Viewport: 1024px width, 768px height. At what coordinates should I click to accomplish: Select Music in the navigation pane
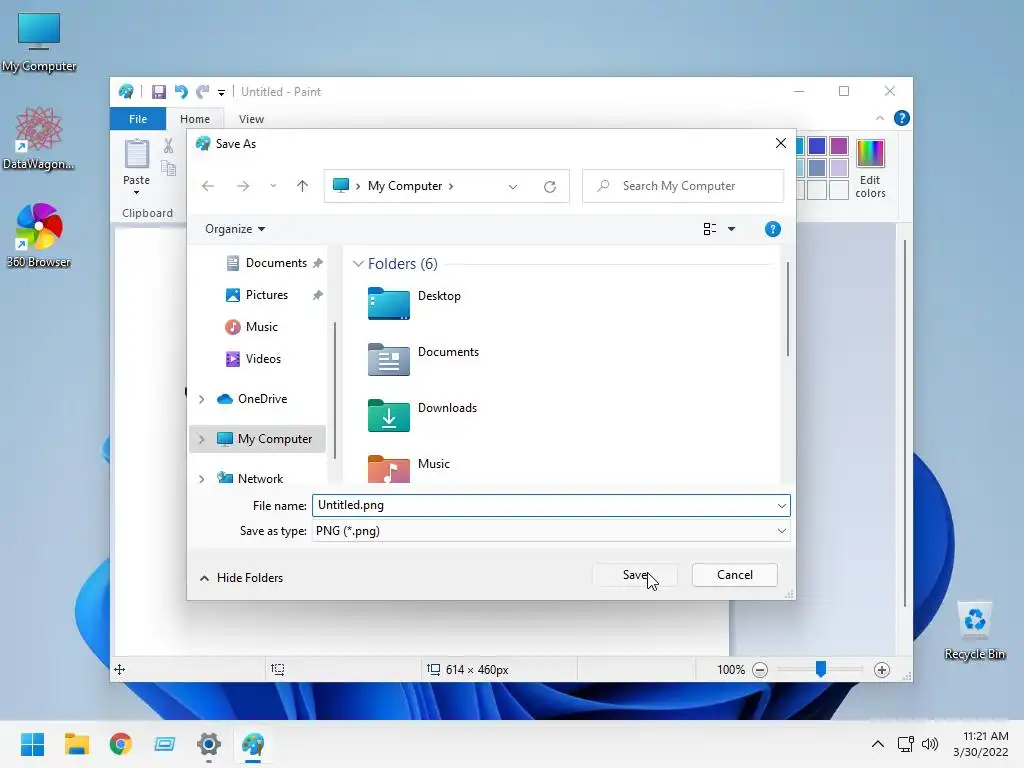click(261, 327)
